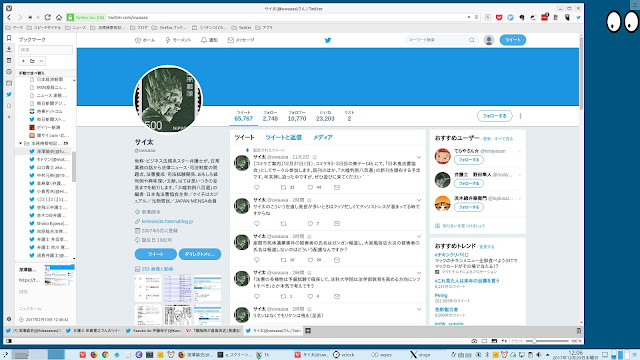Reply to the pinned tweet
This screenshot has height=360, width=640.
click(x=257, y=187)
